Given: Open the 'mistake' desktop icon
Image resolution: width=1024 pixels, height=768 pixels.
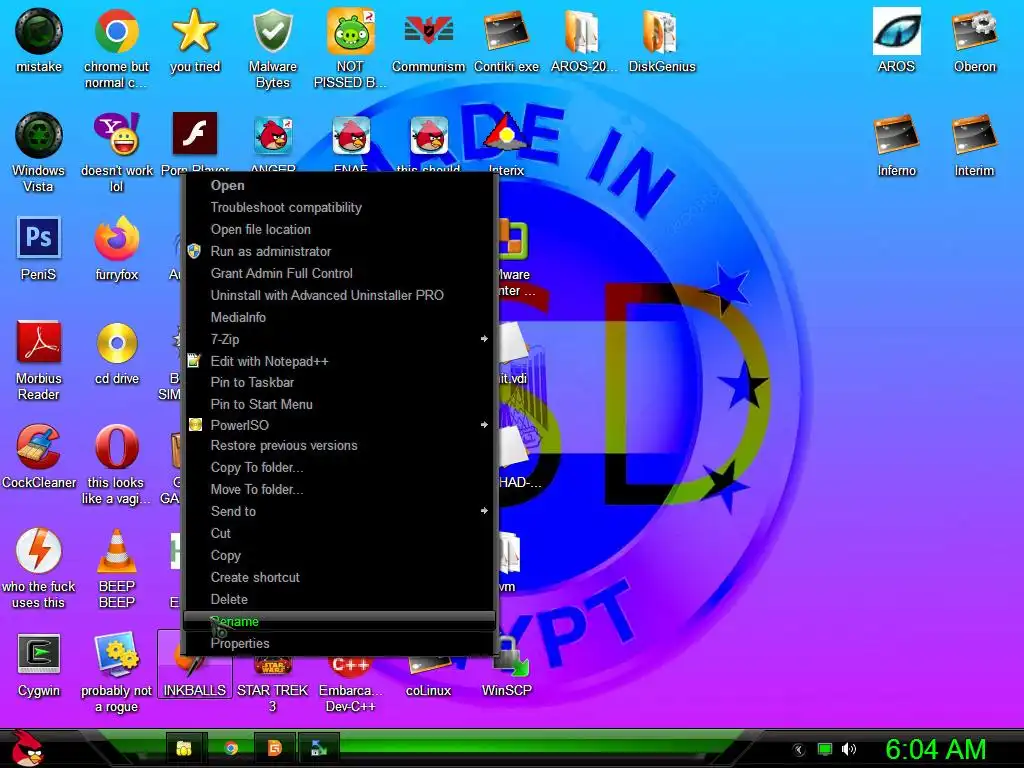Looking at the screenshot, I should [x=39, y=31].
